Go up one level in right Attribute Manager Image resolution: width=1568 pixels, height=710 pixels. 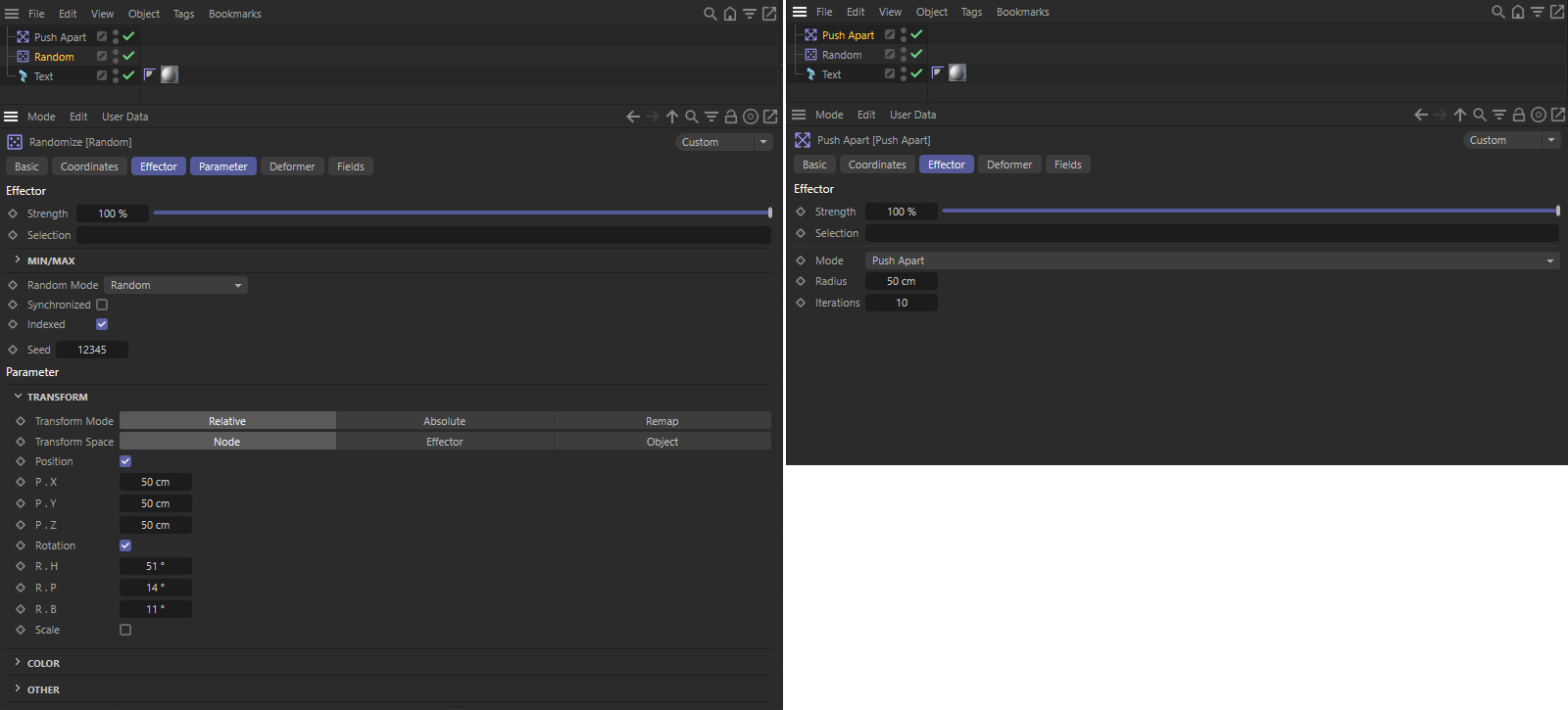1460,115
